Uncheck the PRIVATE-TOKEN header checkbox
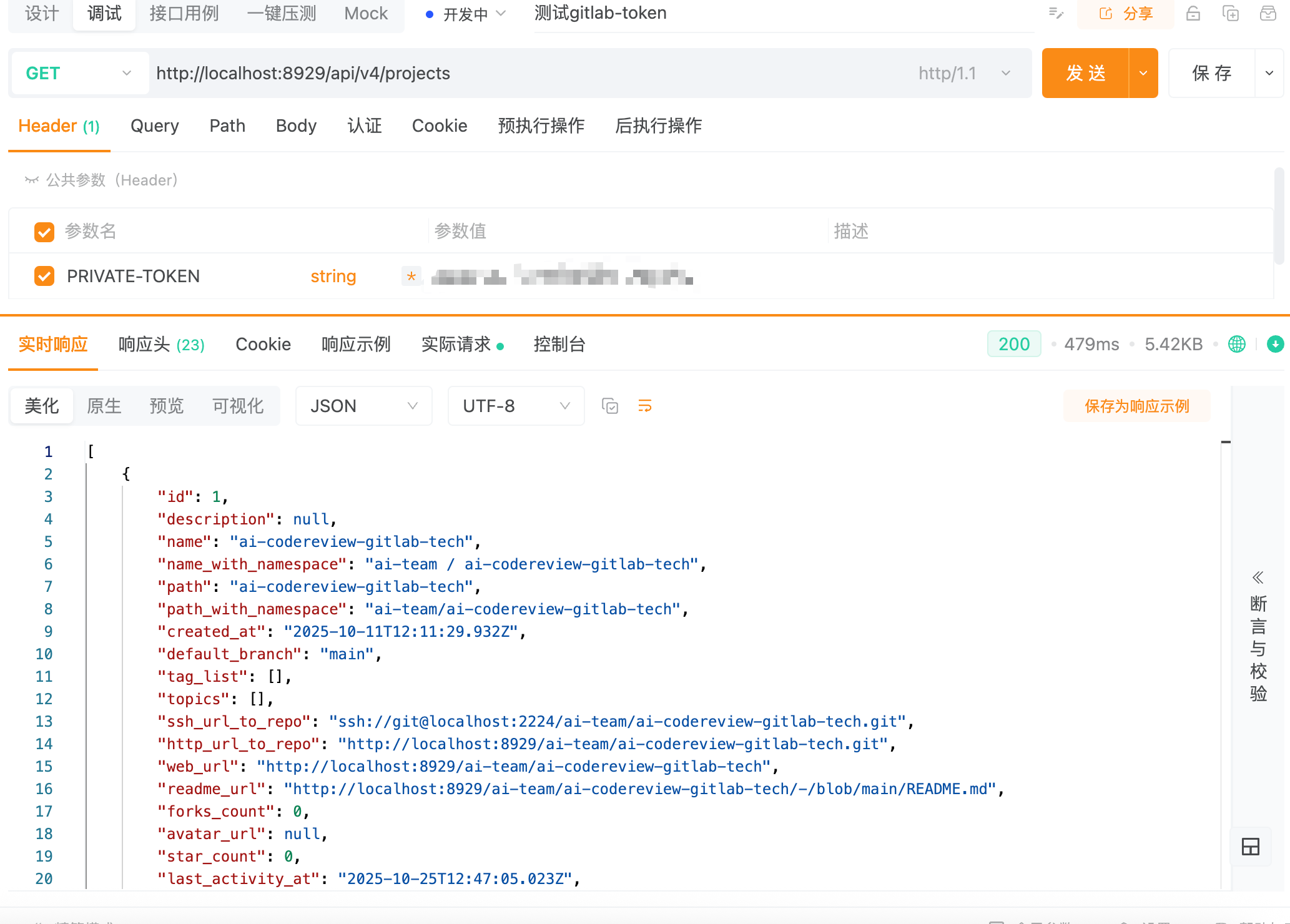Screen dimensions: 1290x924 pos(44,276)
